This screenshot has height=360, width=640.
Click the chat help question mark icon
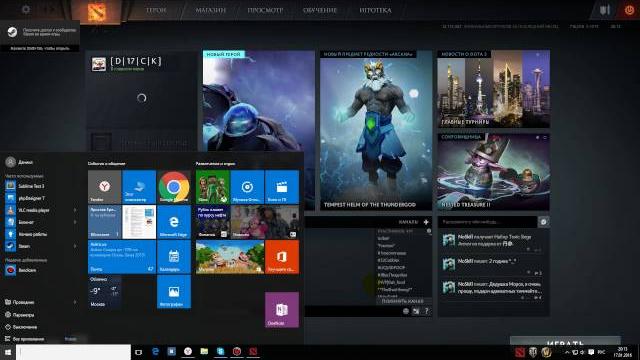(427, 311)
